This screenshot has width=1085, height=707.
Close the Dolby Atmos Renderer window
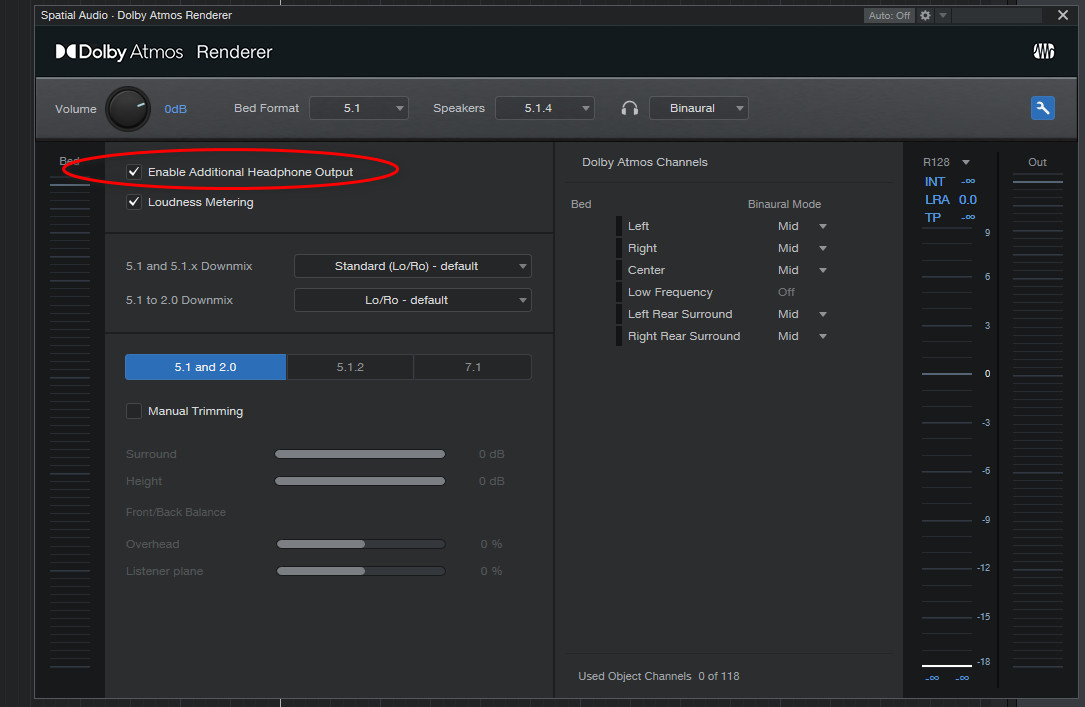point(1063,15)
